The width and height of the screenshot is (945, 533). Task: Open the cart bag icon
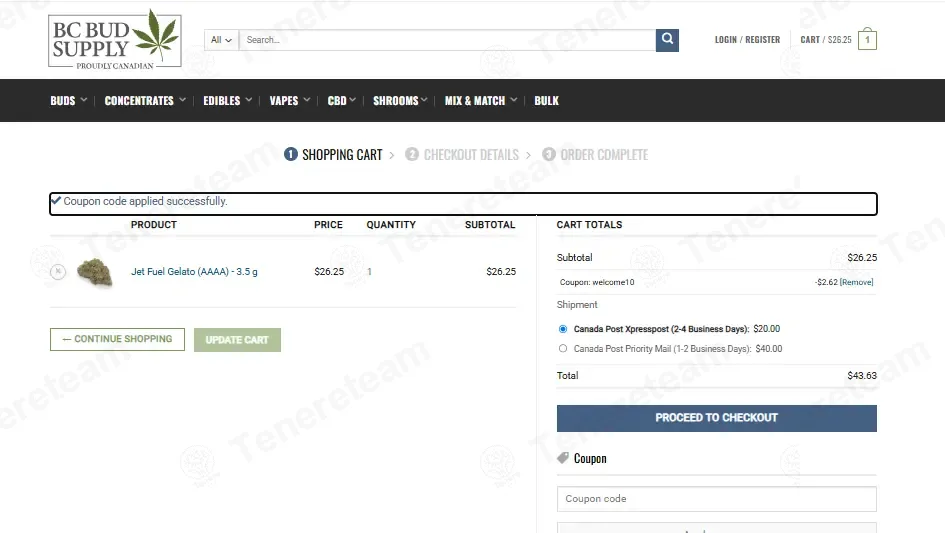[867, 39]
